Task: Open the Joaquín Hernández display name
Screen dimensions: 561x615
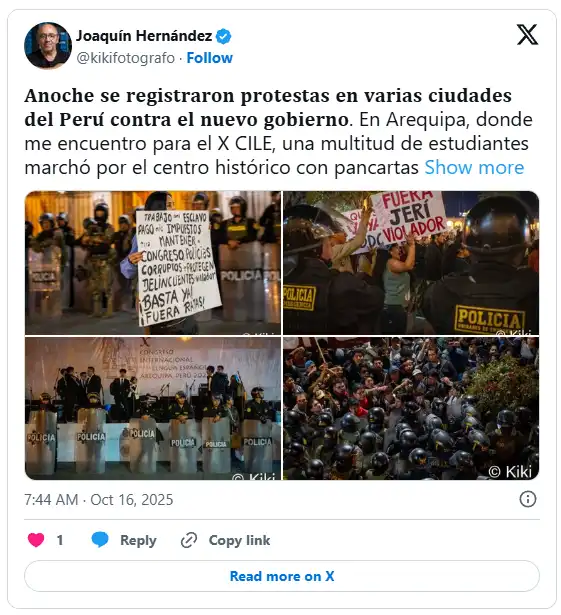Action: [144, 36]
